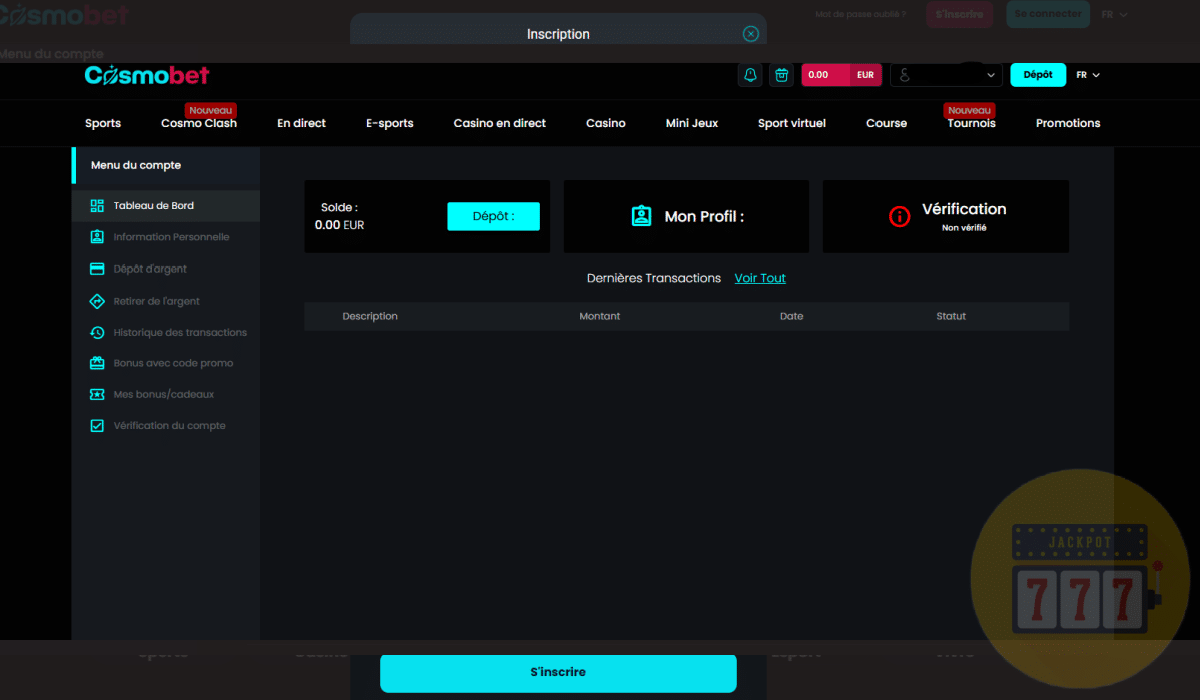Select Retirer de l'argent in sidebar

(x=166, y=301)
